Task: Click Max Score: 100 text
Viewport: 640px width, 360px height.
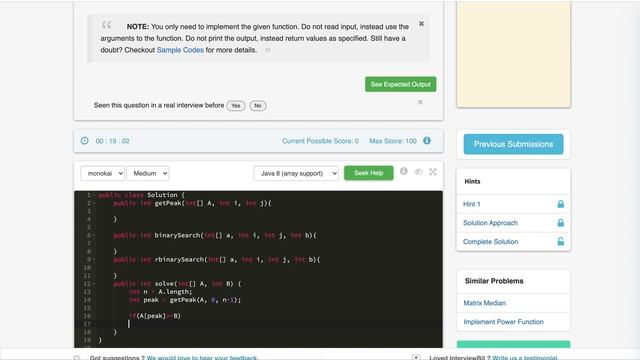Action: (393, 141)
